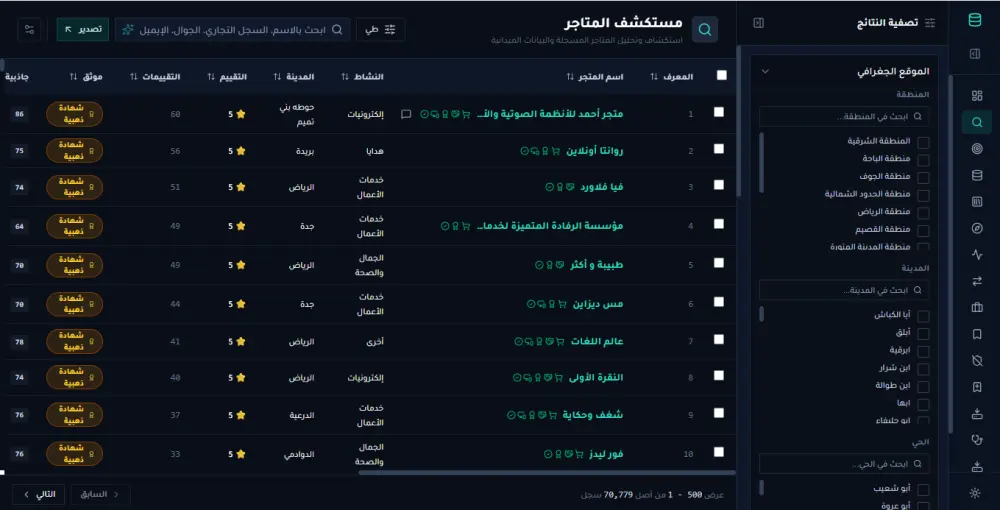Check the منطقة القصيم region filter
Image resolution: width=1000 pixels, height=510 pixels.
pos(923,230)
